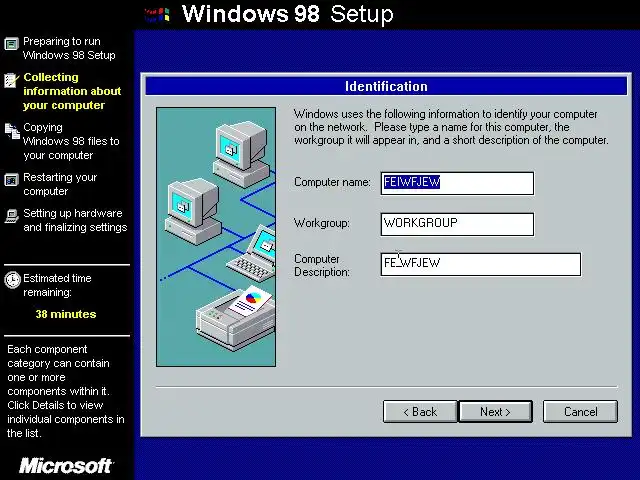The height and width of the screenshot is (480, 640).
Task: Click 'Preparing to run Windows 98 Setup' text
Action: [69, 48]
